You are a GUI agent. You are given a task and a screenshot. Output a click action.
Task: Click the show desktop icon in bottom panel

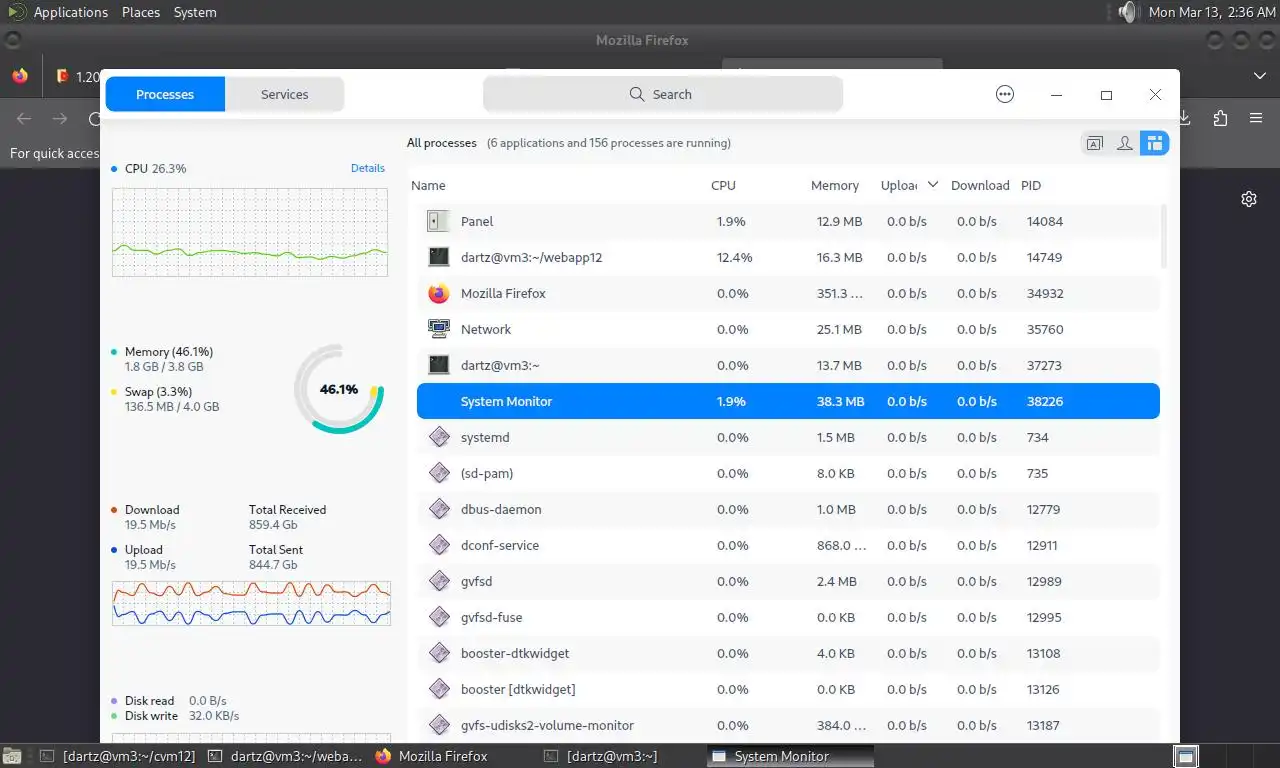click(x=10, y=756)
